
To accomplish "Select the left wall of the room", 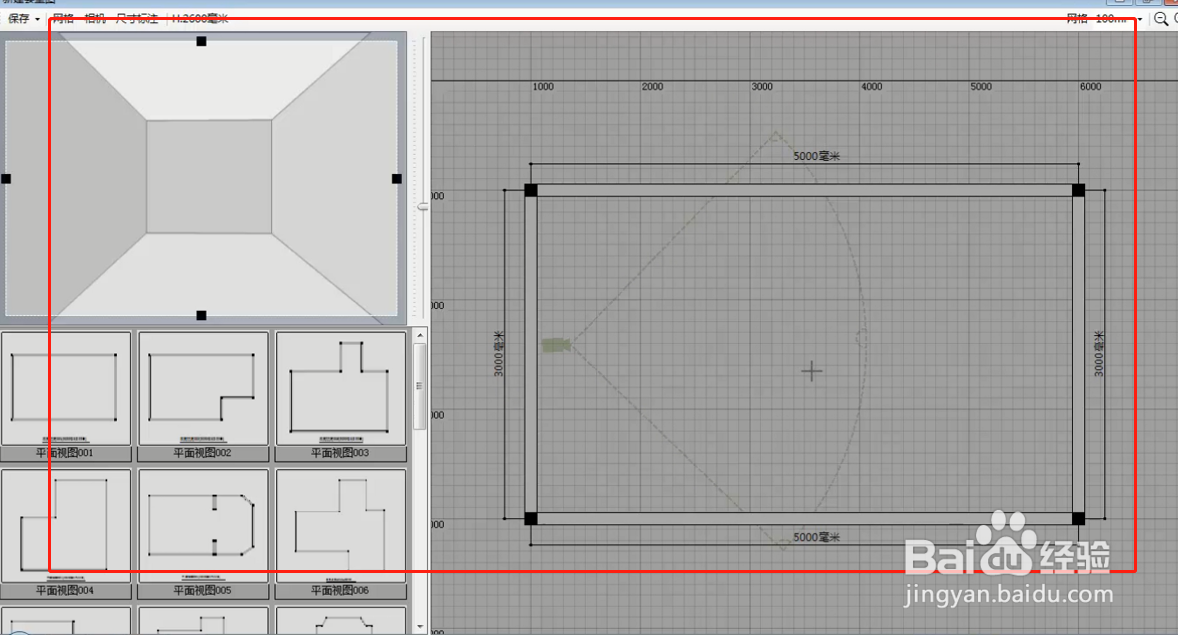I will click(530, 354).
